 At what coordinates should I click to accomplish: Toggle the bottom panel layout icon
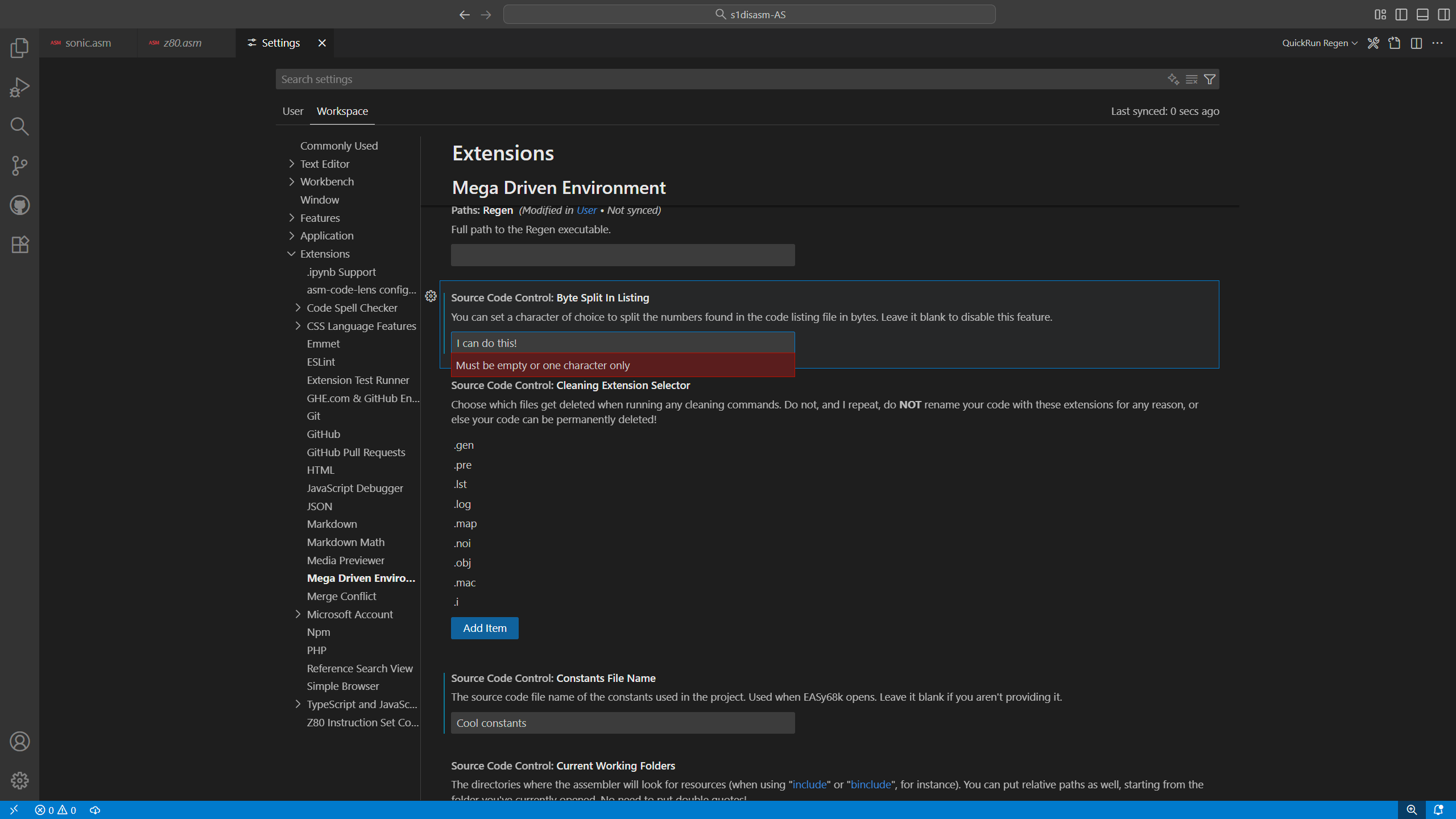point(1422,14)
